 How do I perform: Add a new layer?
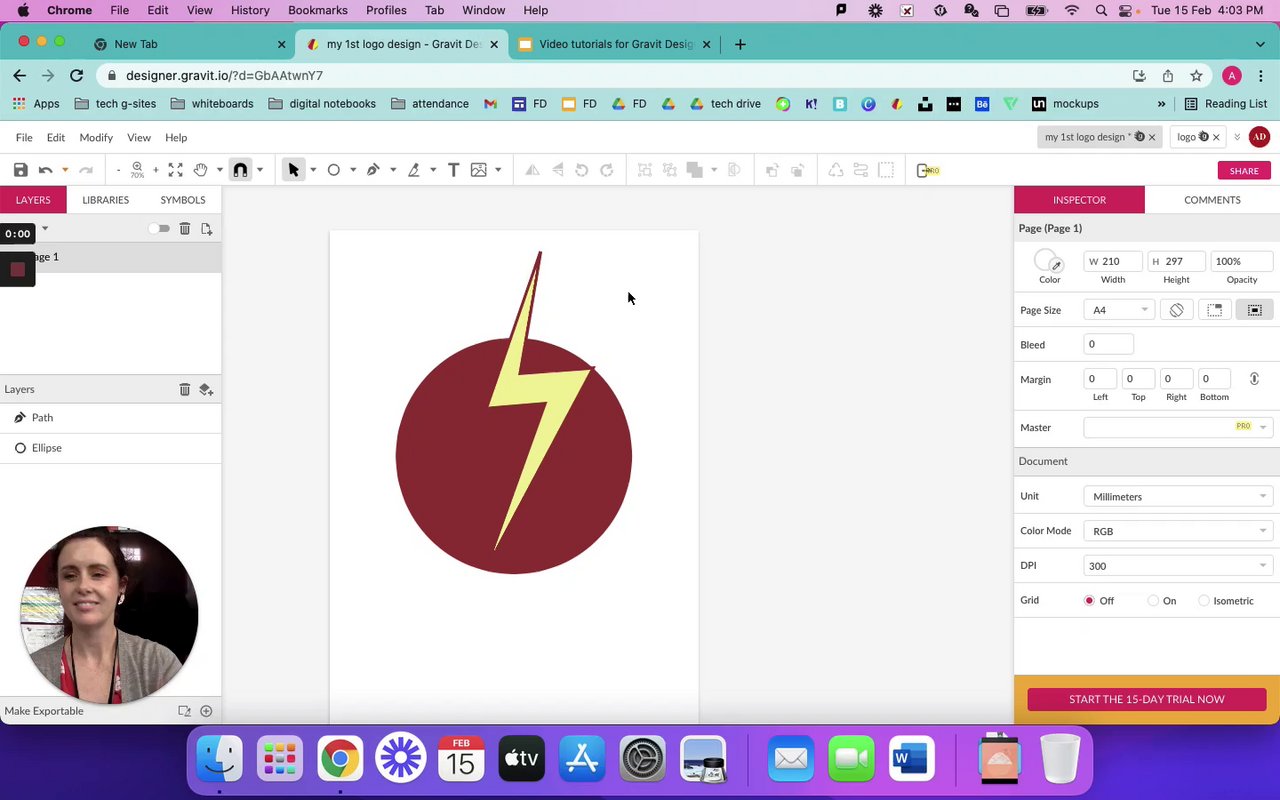point(205,389)
